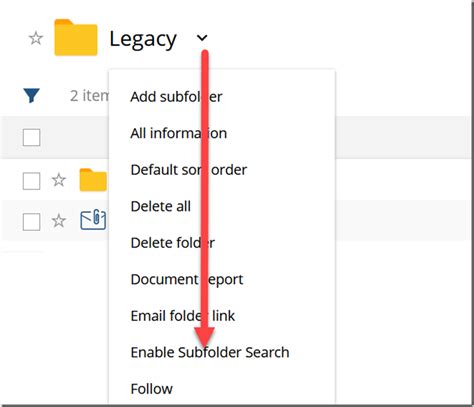
Task: Tick the select-all checkbox in header row
Action: (x=32, y=137)
